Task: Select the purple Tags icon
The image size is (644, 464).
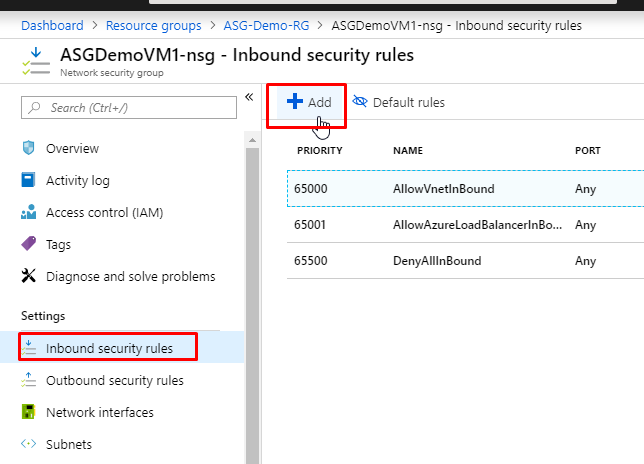Action: [29, 244]
